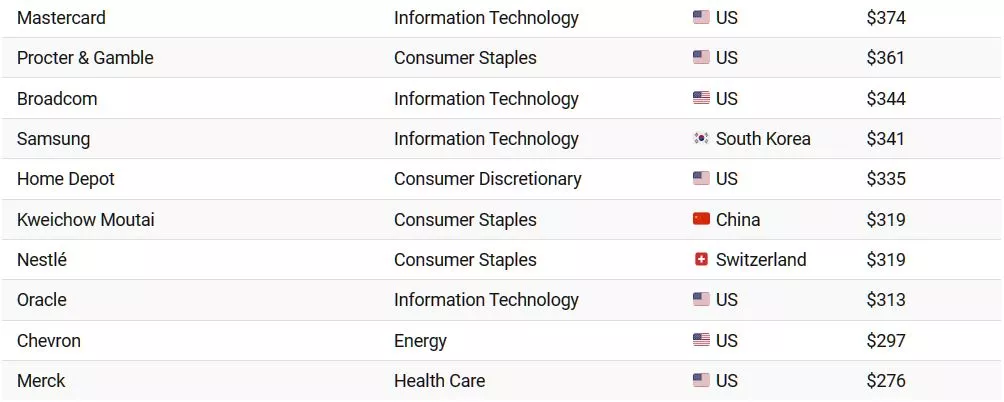Click the Broadcom company name
1004x402 pixels.
[57, 99]
